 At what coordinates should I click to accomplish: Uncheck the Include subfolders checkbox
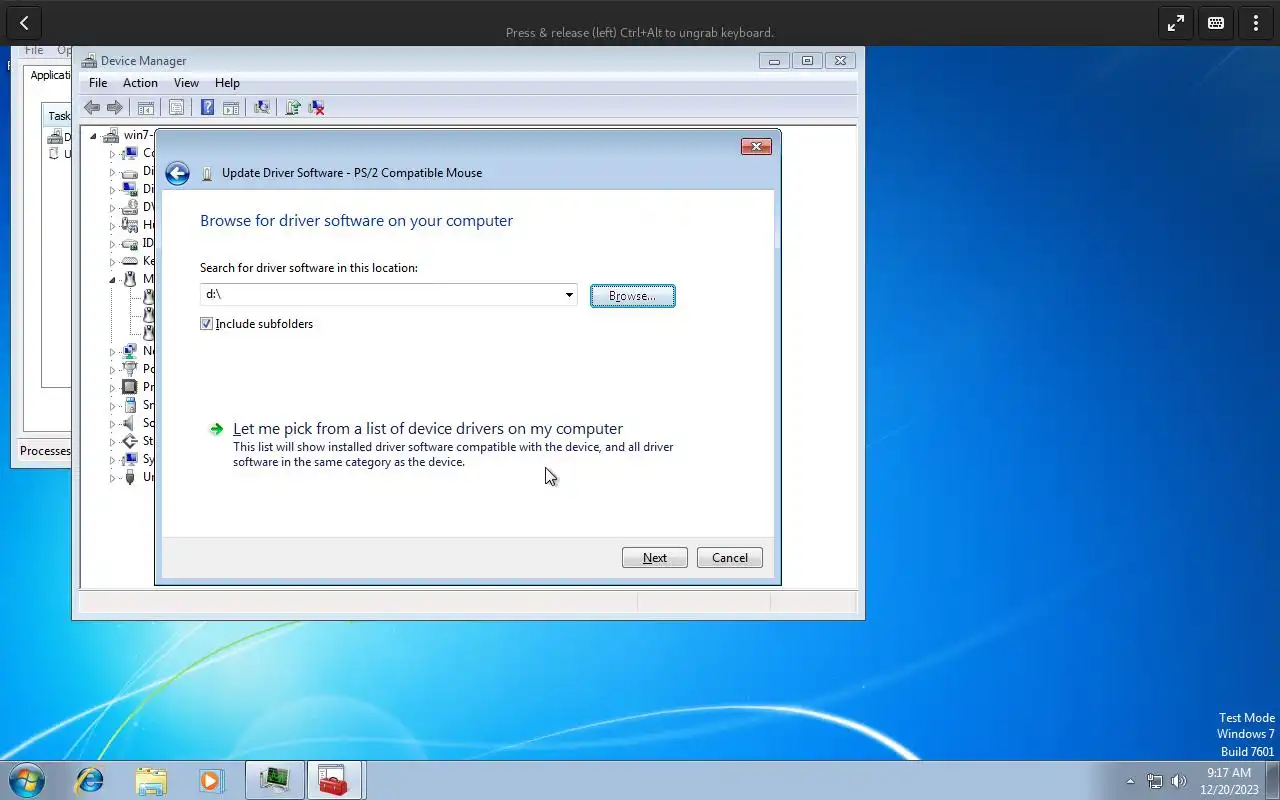coord(207,324)
